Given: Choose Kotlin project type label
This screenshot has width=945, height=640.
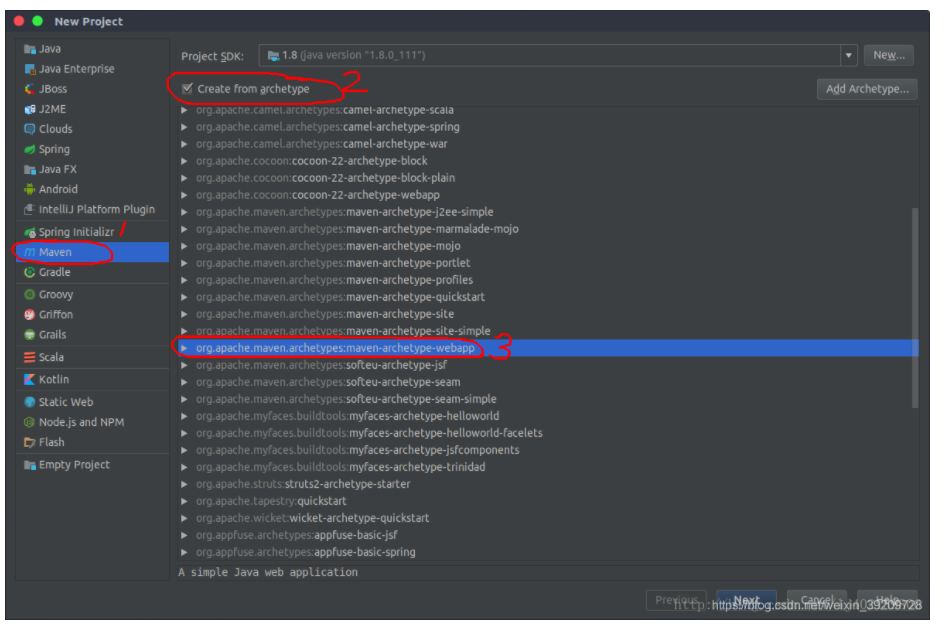Looking at the screenshot, I should click(x=54, y=380).
